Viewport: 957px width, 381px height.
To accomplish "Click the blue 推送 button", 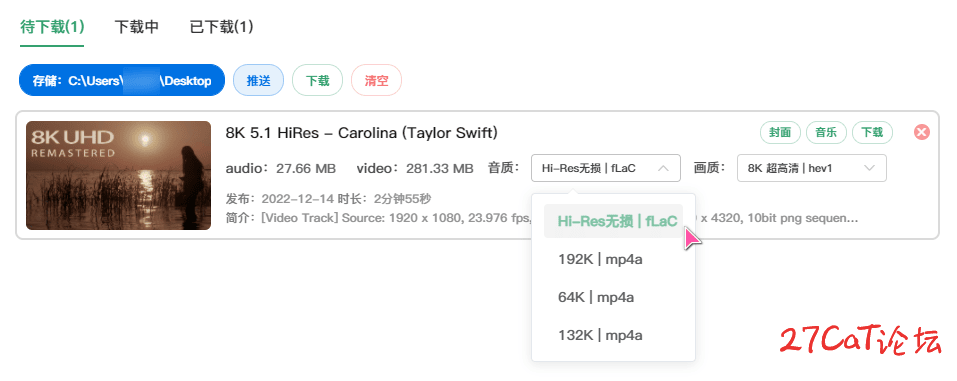I will coord(259,81).
